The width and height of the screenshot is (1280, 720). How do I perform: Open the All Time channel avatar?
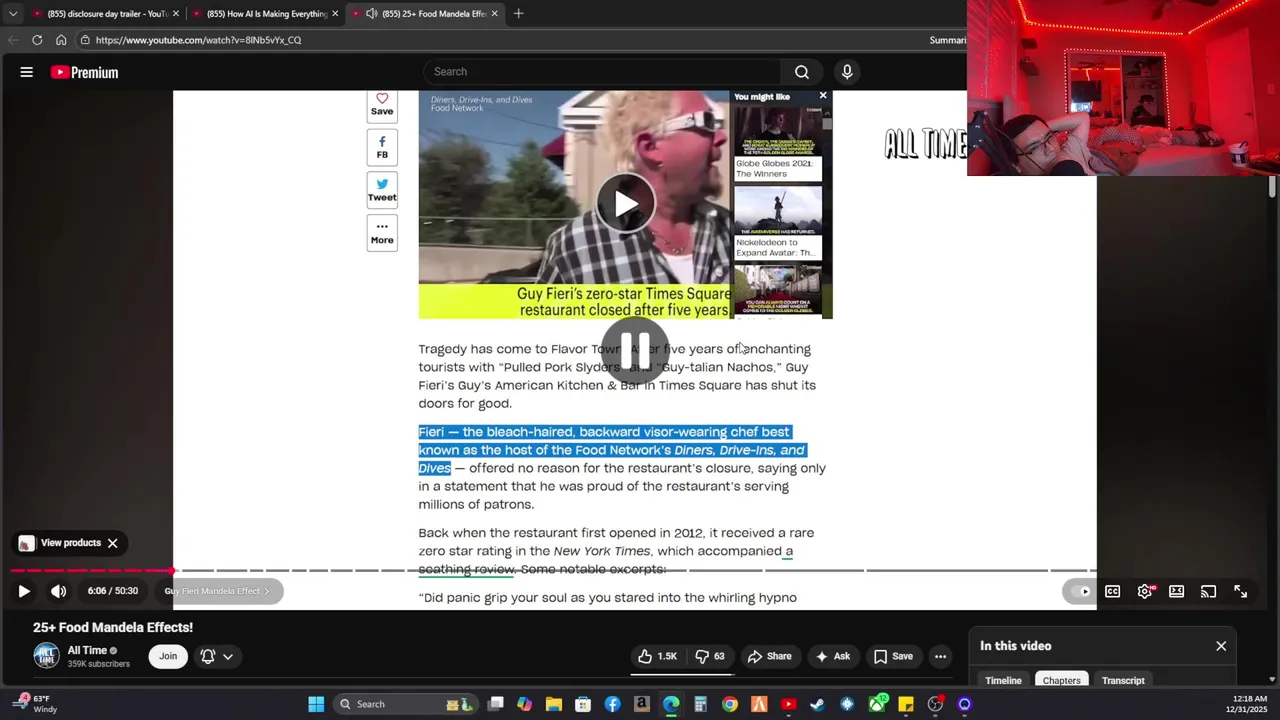[46, 656]
